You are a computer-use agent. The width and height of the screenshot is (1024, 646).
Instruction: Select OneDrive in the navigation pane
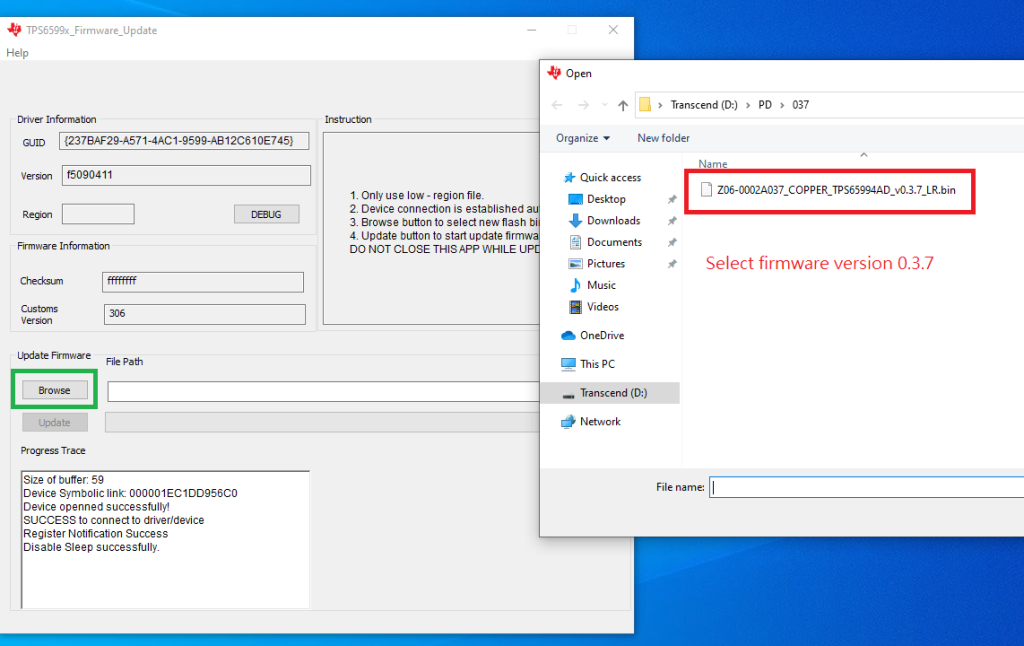point(601,335)
